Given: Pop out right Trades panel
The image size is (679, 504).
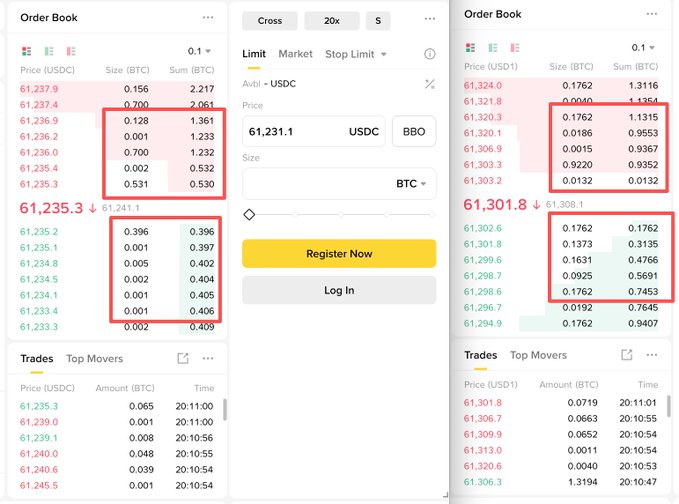Looking at the screenshot, I should click(627, 355).
